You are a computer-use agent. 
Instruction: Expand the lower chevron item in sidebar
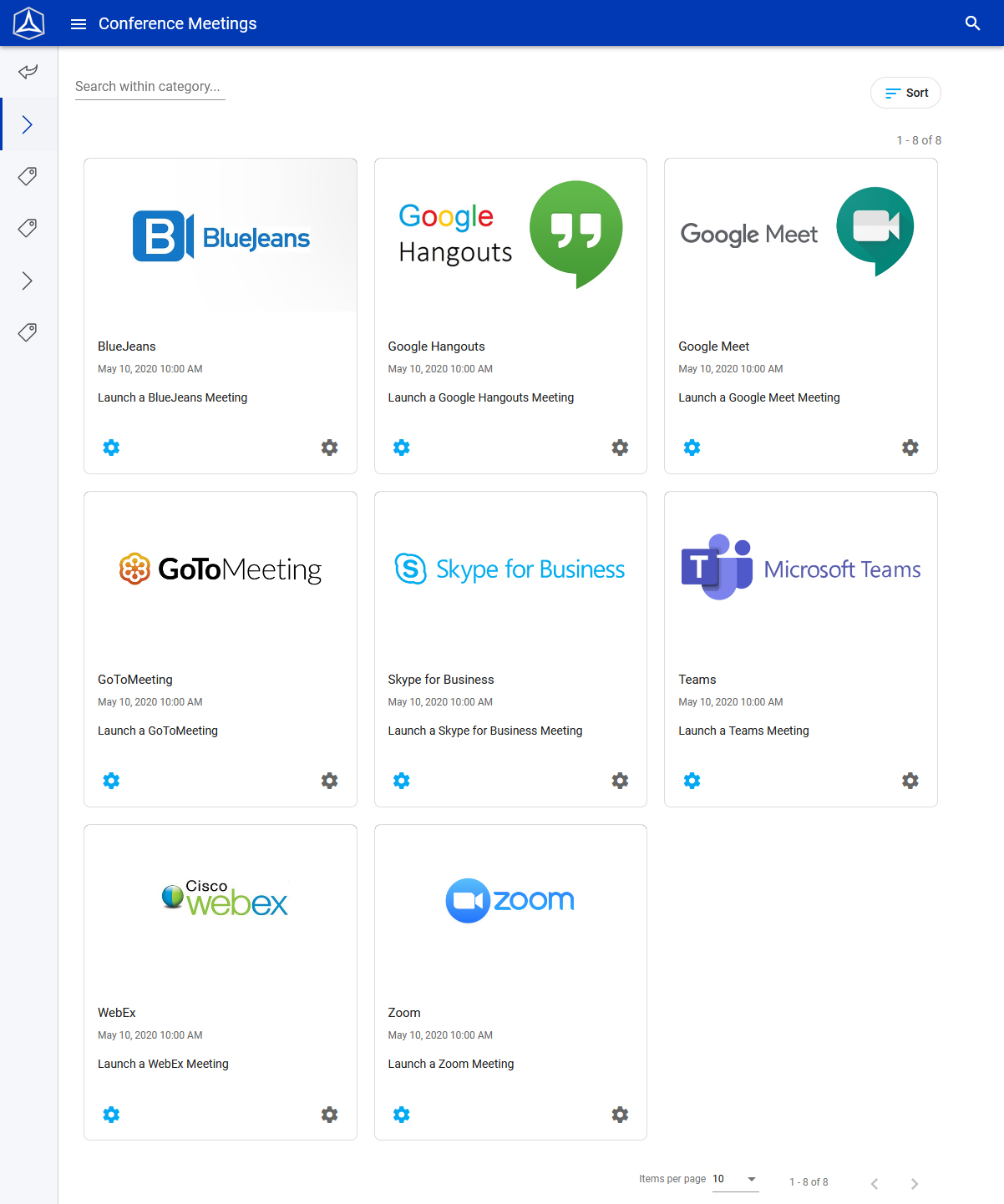point(28,281)
